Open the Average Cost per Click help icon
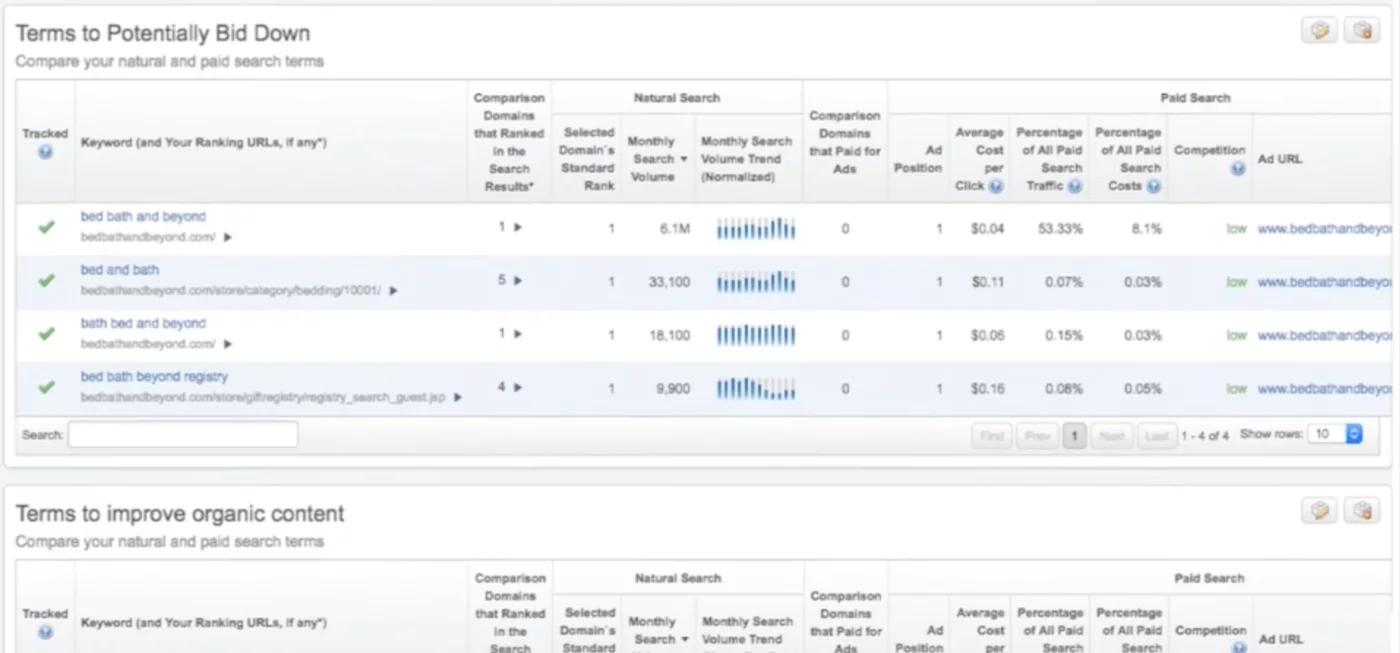This screenshot has width=1400, height=653. 996,186
